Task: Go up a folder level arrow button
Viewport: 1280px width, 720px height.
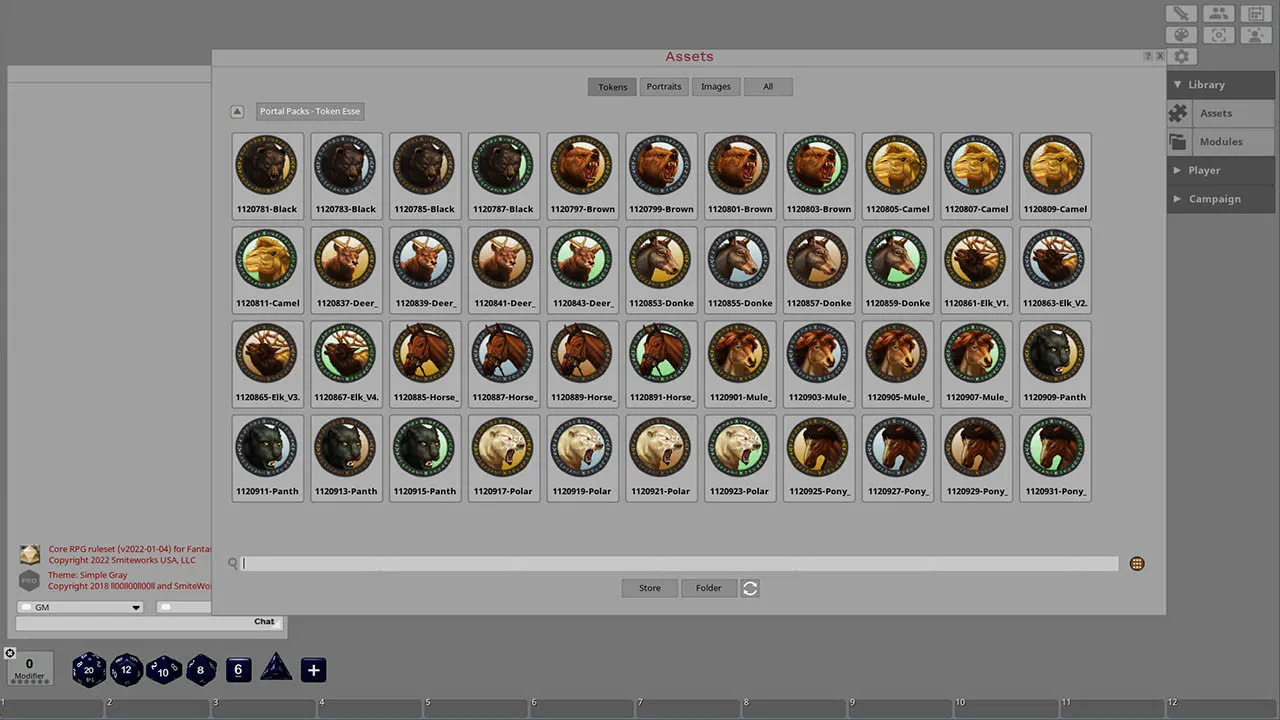Action: coord(237,112)
